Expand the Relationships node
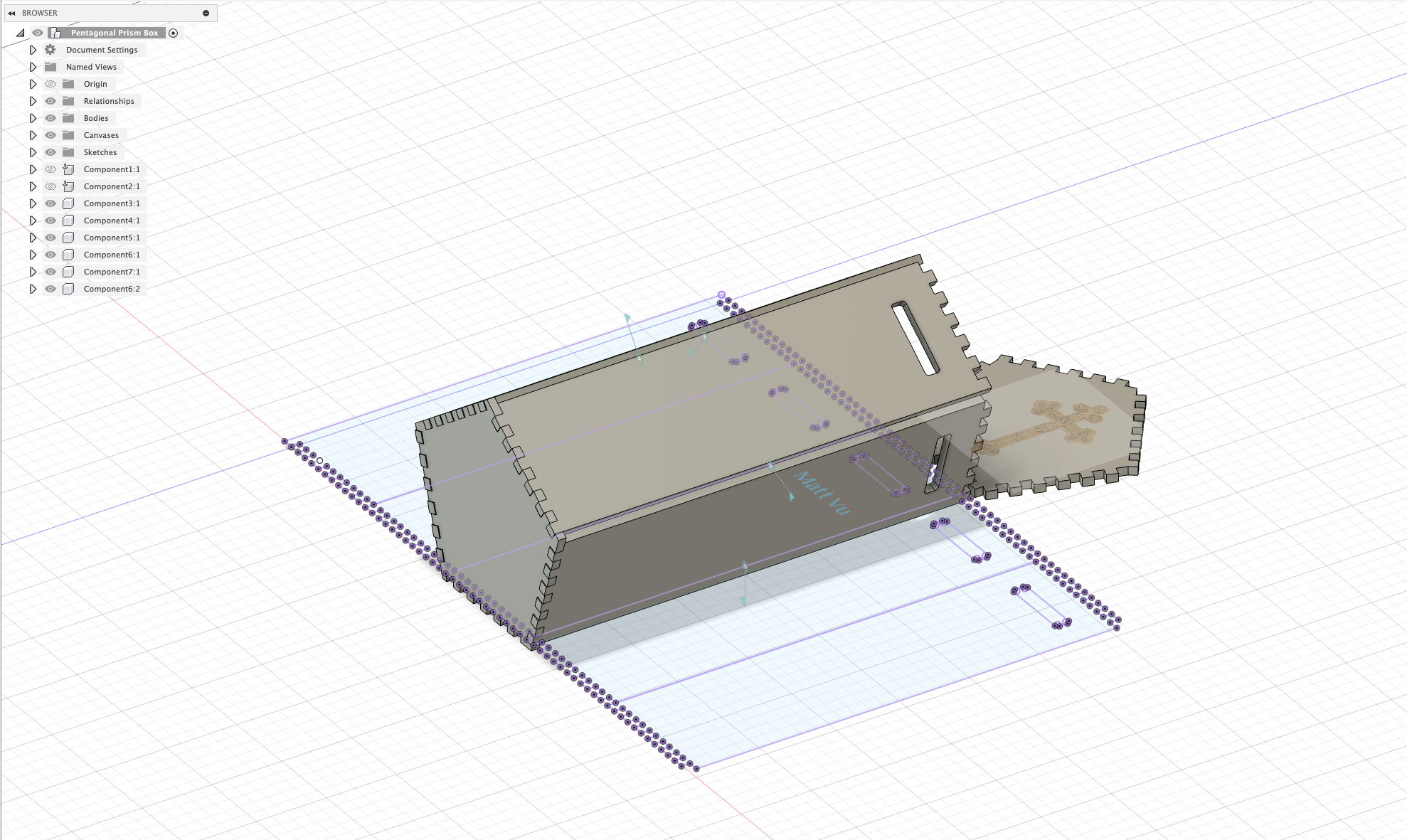Viewport: 1407px width, 840px height. tap(33, 101)
